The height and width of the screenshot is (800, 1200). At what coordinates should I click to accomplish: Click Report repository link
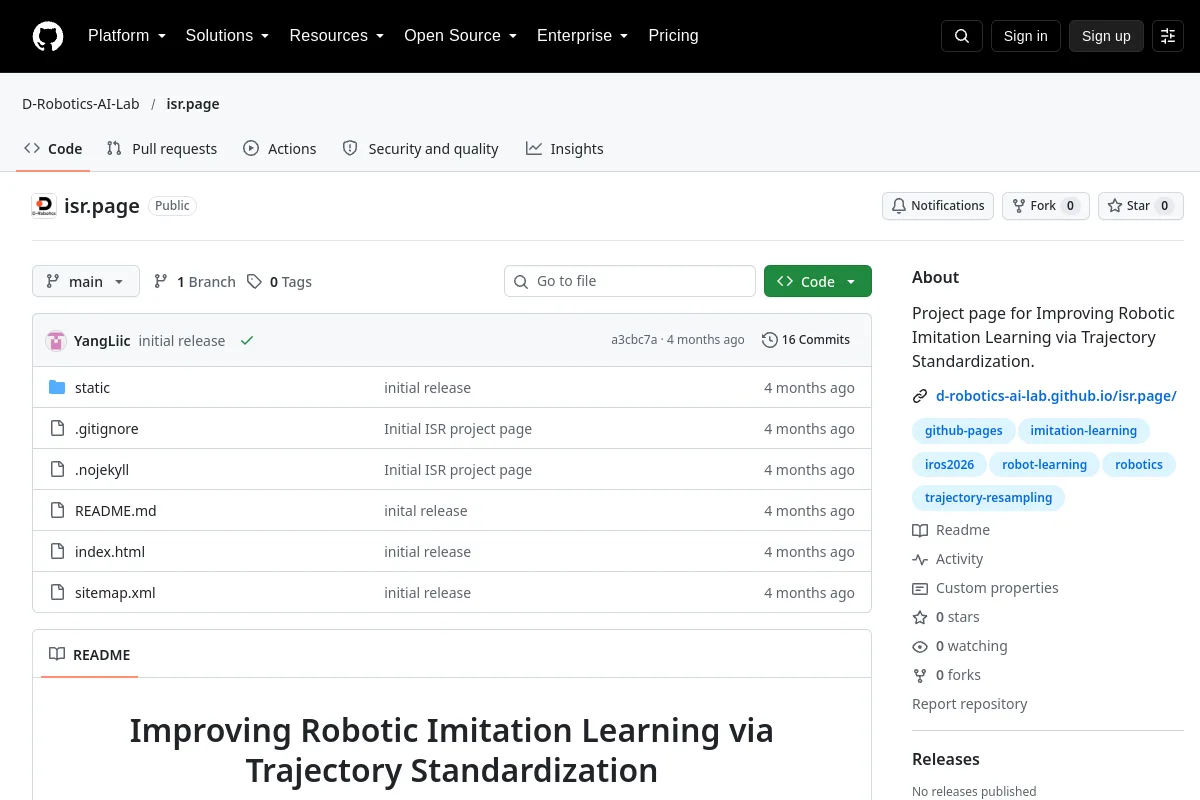click(x=970, y=704)
